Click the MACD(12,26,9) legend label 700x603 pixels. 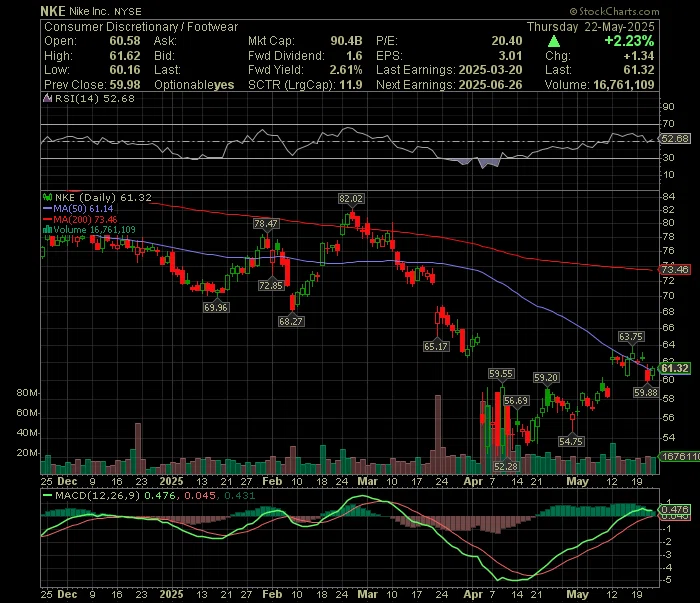point(97,495)
